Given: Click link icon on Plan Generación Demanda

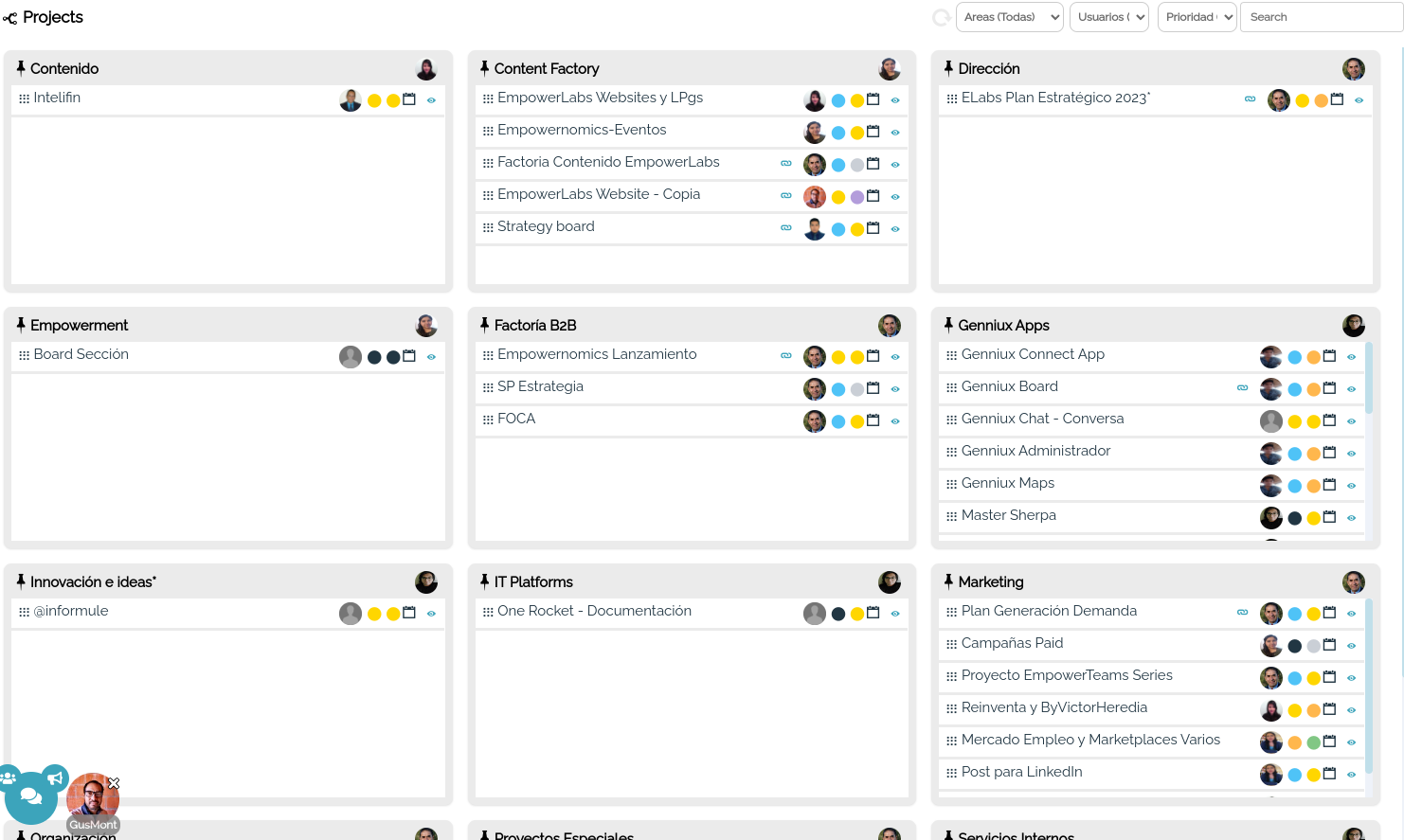Looking at the screenshot, I should point(1242,612).
